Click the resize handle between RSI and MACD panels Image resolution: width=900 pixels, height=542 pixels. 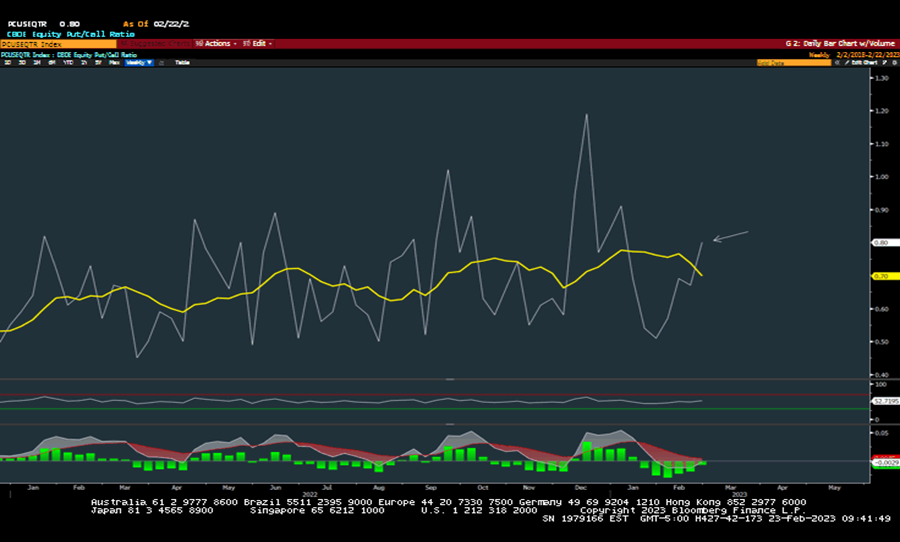pos(450,424)
